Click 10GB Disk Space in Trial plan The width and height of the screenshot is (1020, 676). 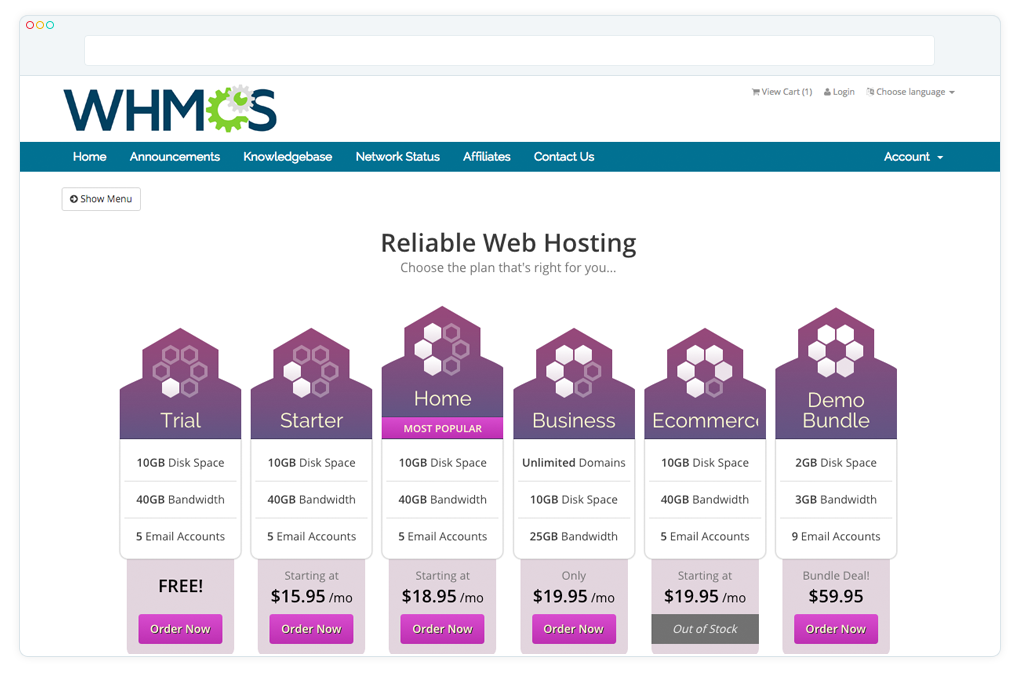(180, 463)
